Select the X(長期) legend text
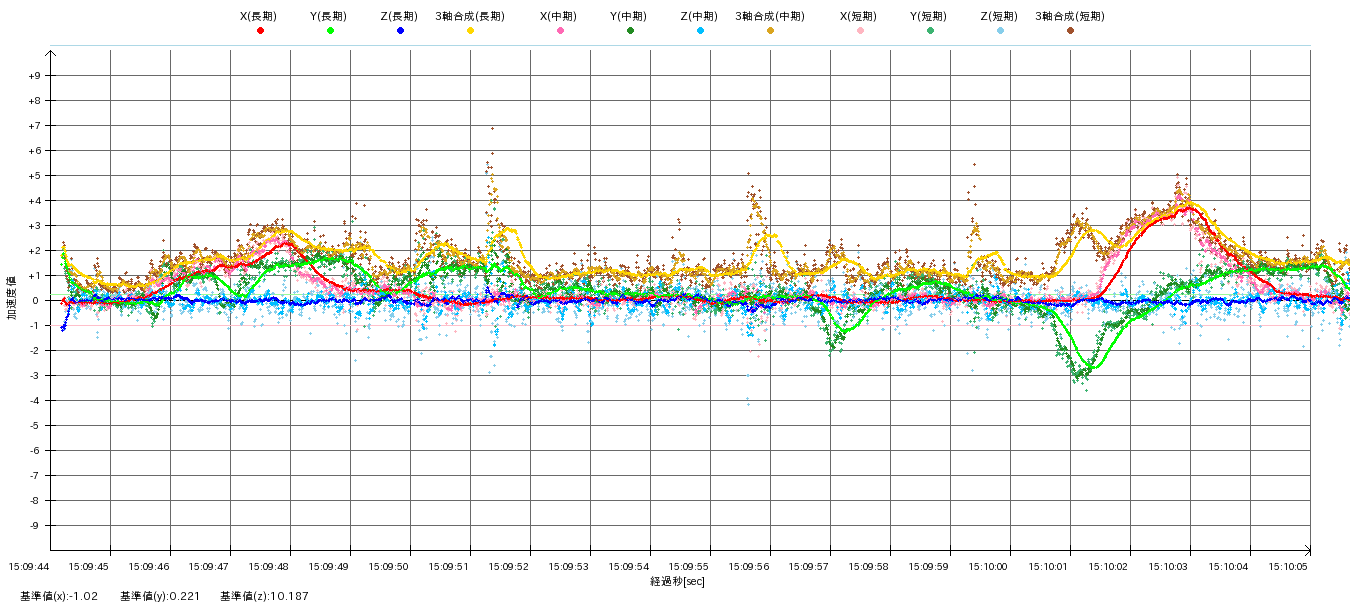Viewport: 1350px width, 610px height. click(259, 16)
